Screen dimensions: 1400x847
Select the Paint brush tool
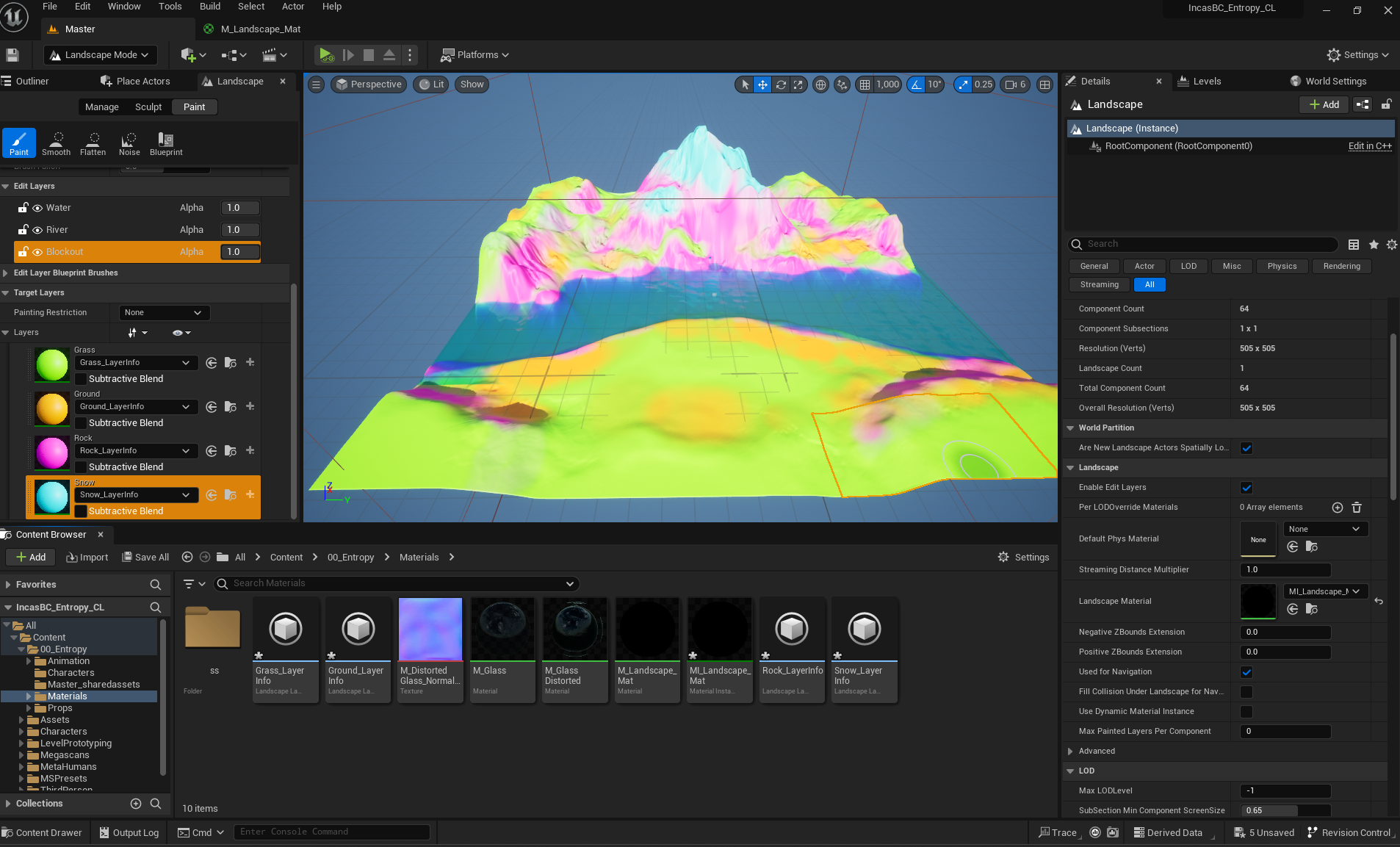[x=19, y=143]
